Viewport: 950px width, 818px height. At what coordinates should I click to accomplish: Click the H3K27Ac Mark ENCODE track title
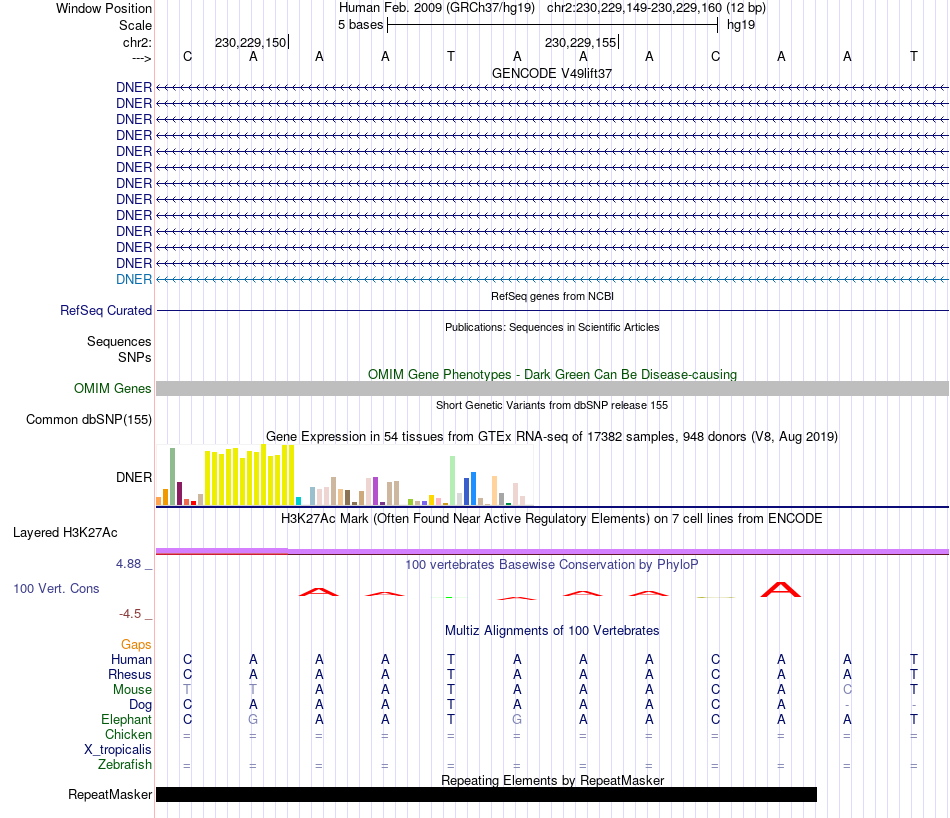[x=552, y=519]
